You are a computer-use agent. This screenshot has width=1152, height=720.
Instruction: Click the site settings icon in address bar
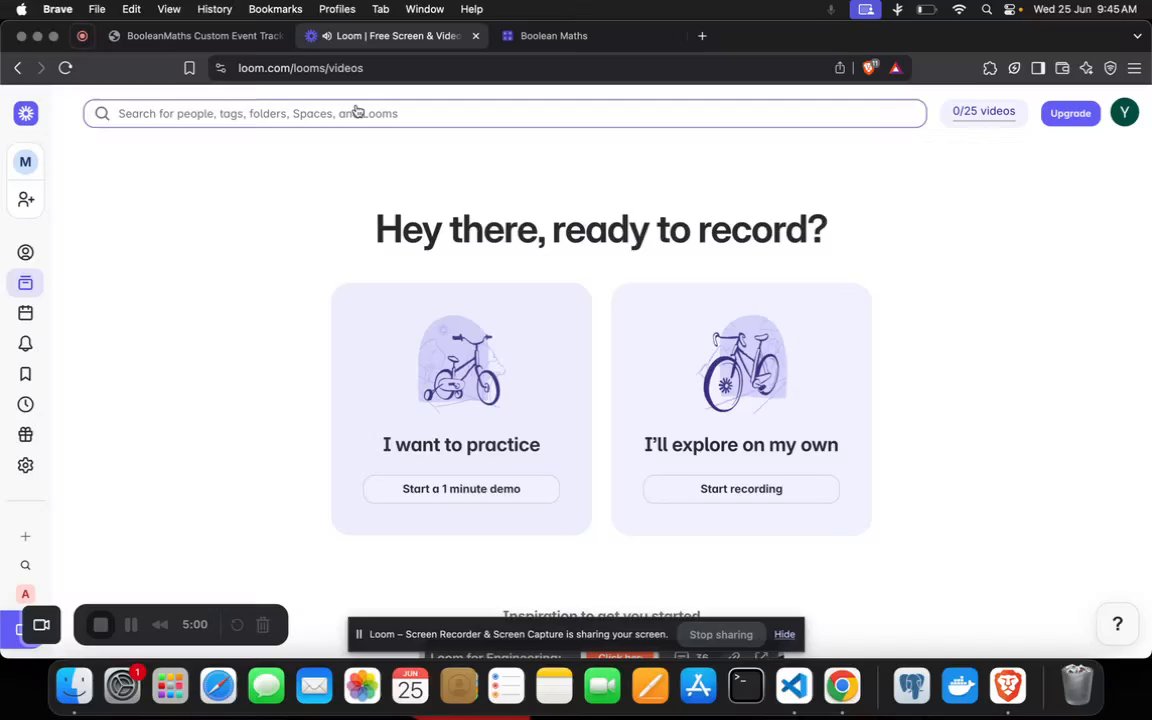[x=220, y=68]
